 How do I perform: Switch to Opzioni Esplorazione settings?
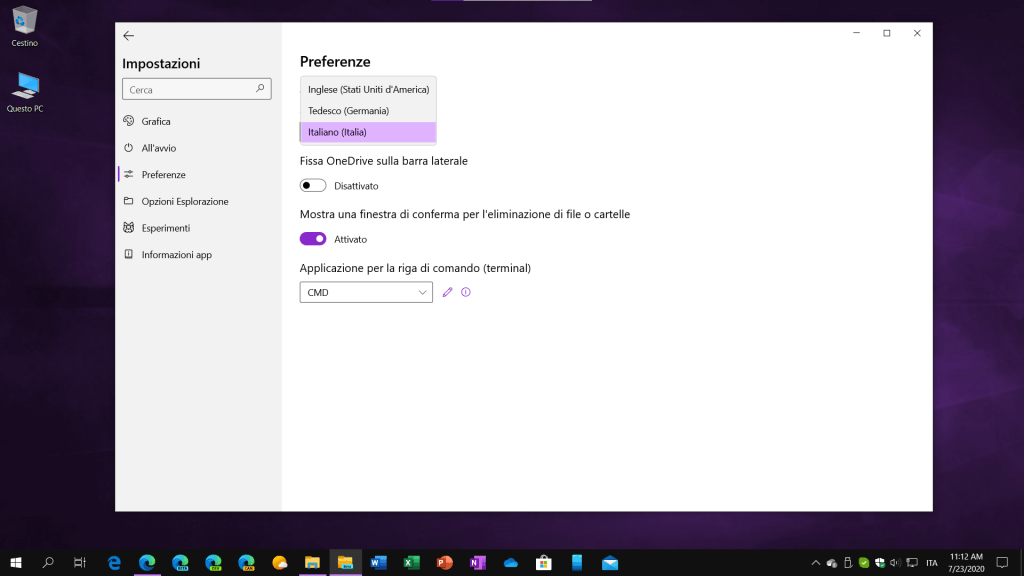pos(184,201)
